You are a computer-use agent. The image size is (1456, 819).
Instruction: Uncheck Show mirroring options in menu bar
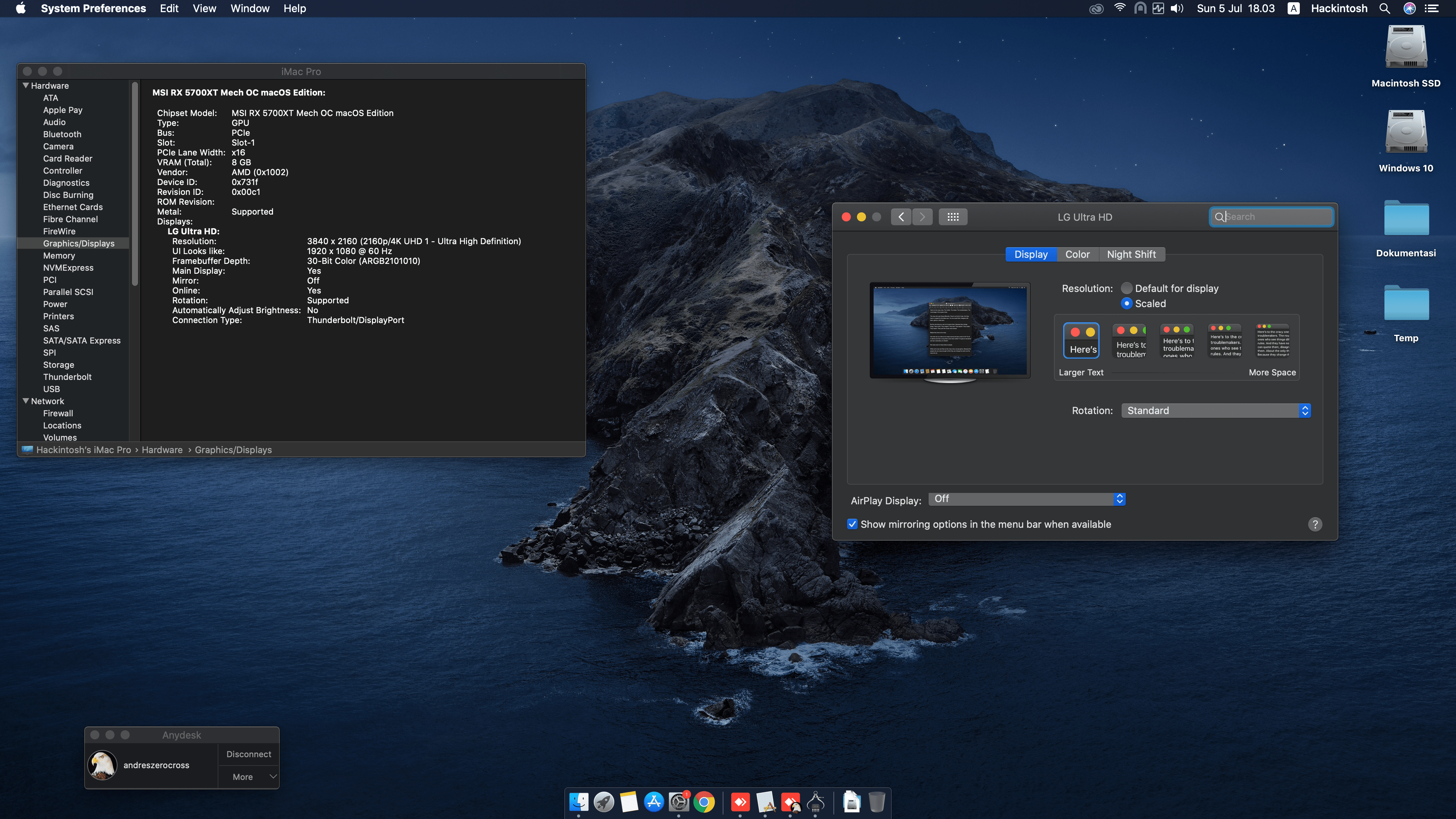tap(852, 524)
